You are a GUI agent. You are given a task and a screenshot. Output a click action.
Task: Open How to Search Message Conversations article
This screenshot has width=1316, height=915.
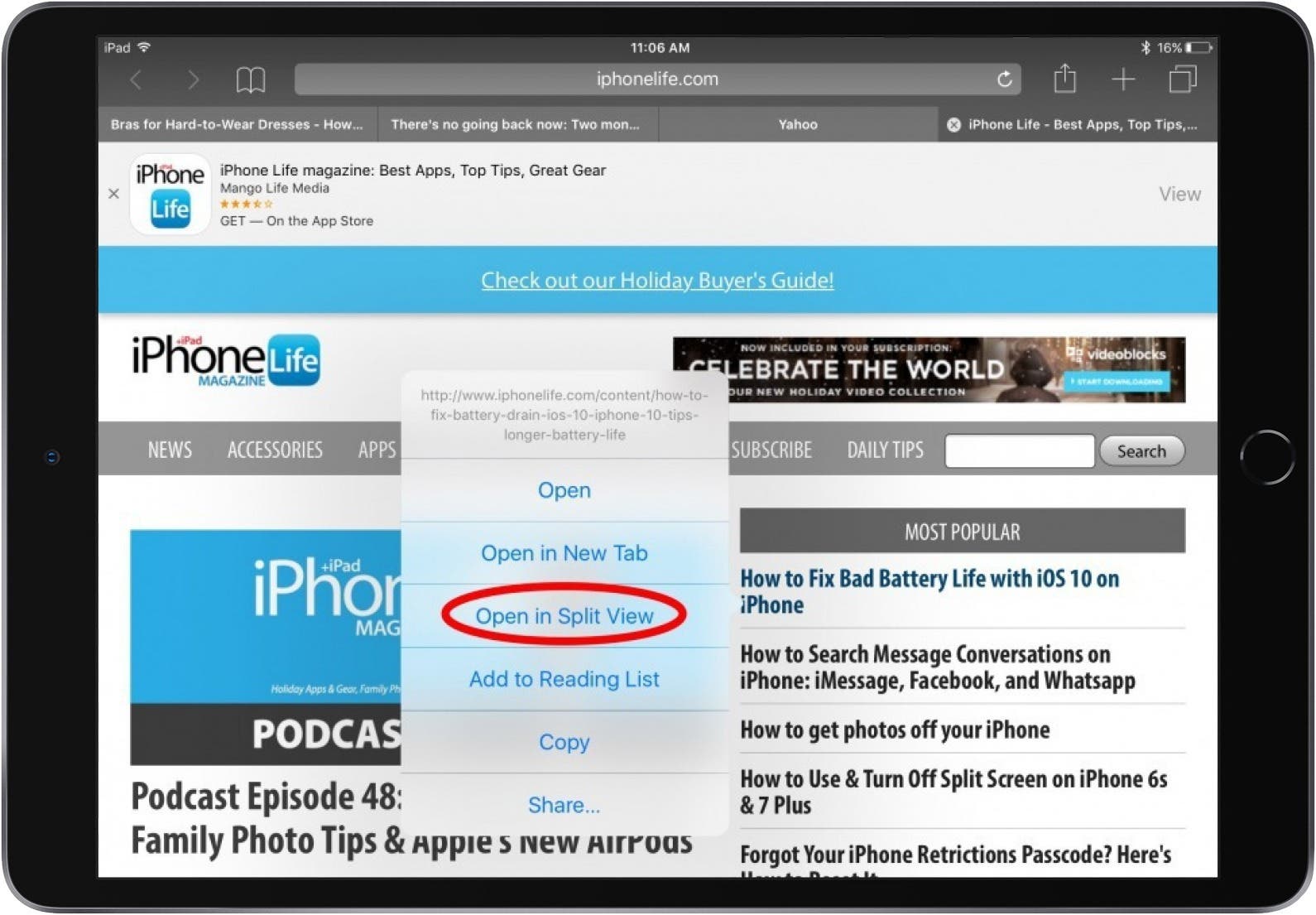pos(938,667)
